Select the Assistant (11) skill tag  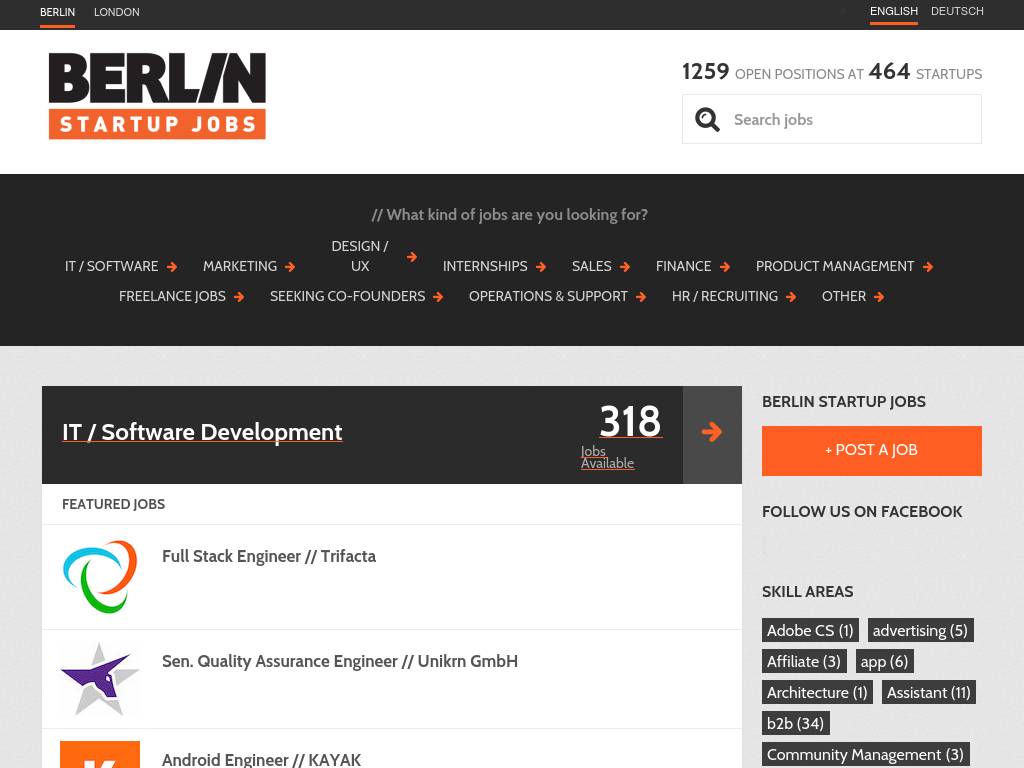click(929, 692)
